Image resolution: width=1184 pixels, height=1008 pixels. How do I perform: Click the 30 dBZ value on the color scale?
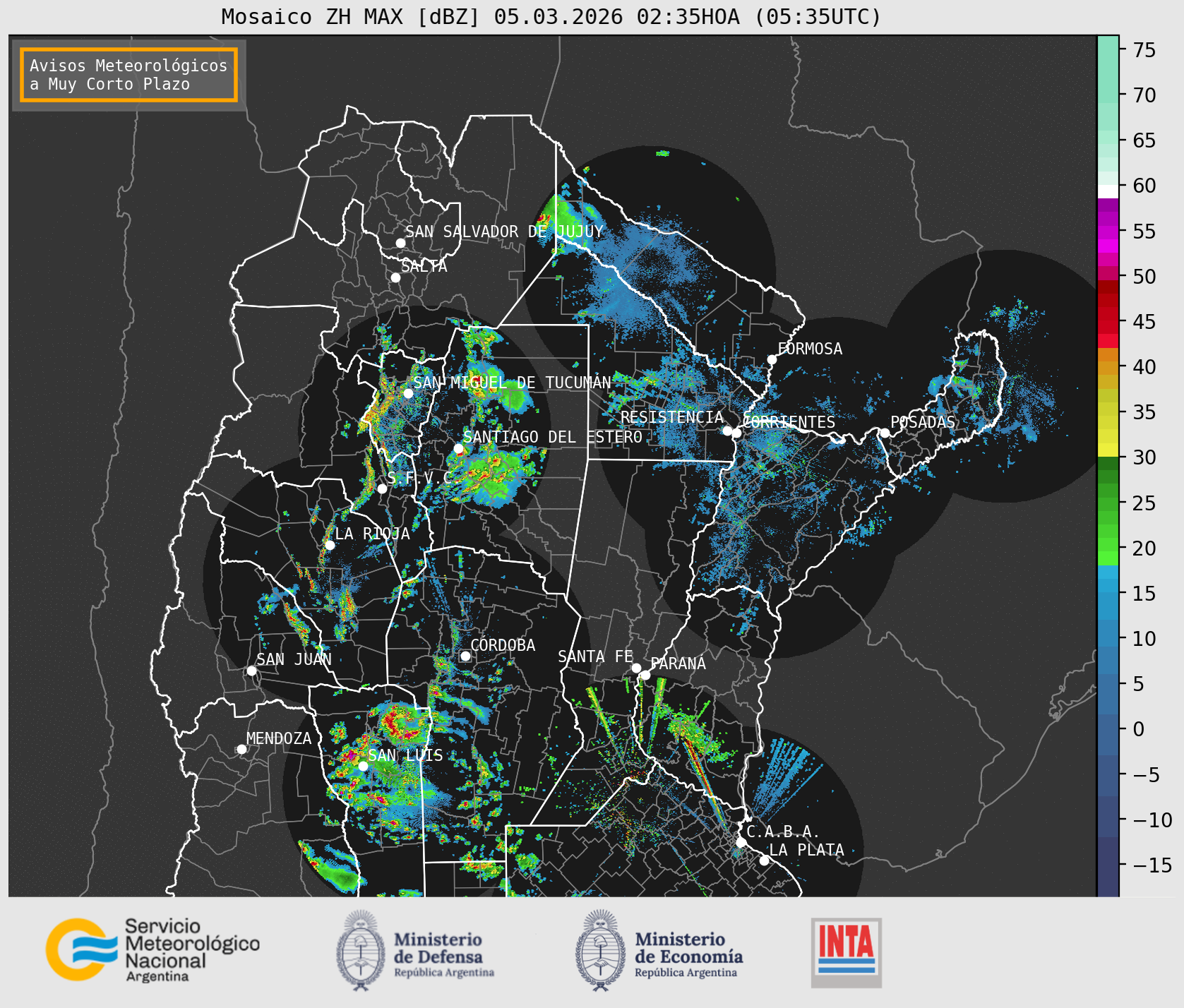(x=1144, y=457)
